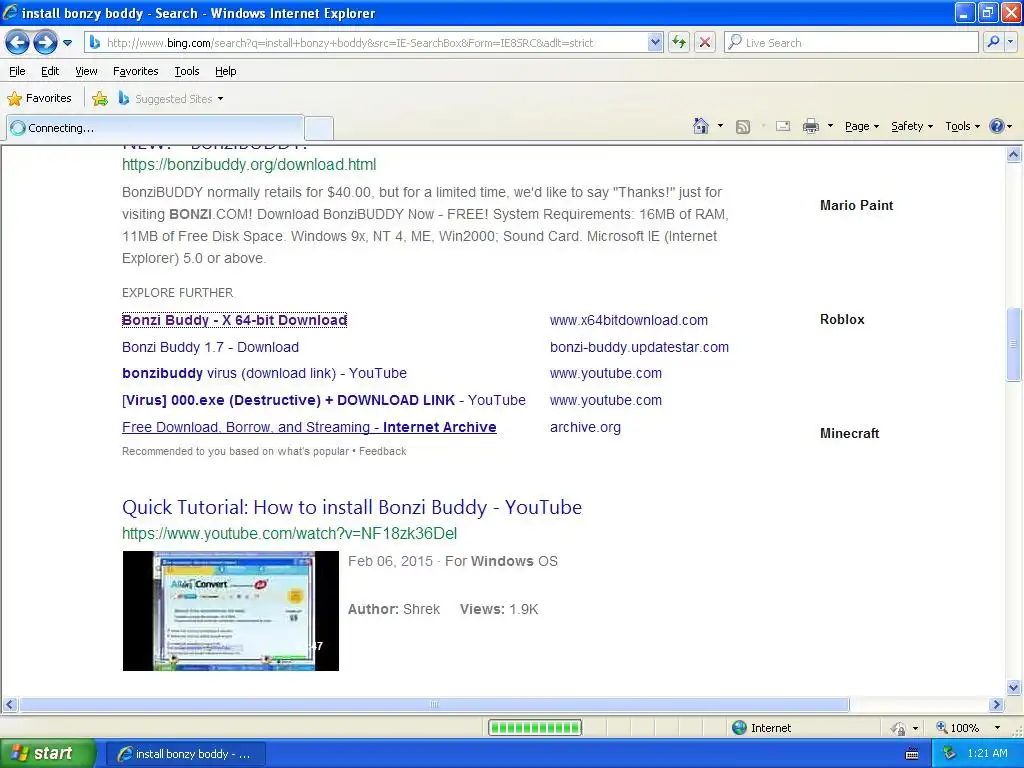Image resolution: width=1024 pixels, height=768 pixels.
Task: Open Bonzi Buddy 1.7 - Download link
Action: pos(210,347)
